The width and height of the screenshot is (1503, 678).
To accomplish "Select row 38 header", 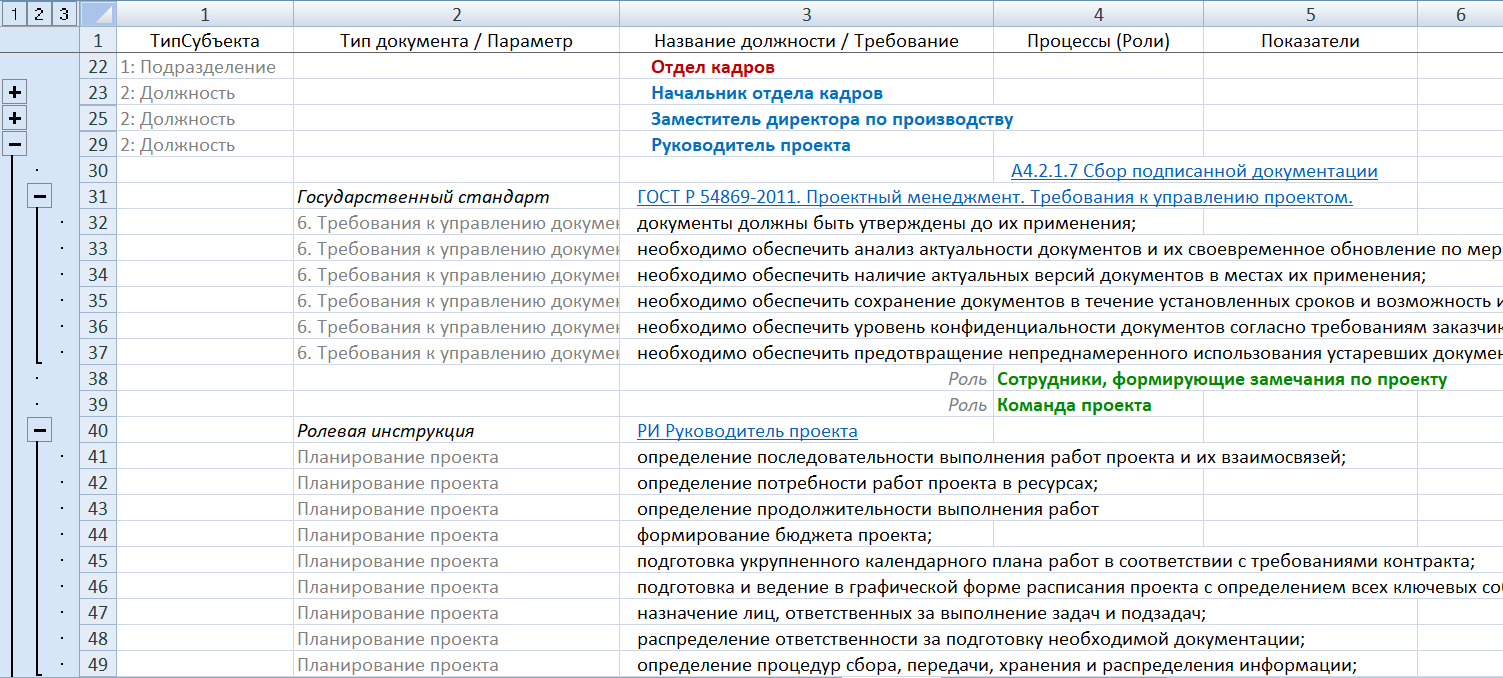I will (x=98, y=379).
